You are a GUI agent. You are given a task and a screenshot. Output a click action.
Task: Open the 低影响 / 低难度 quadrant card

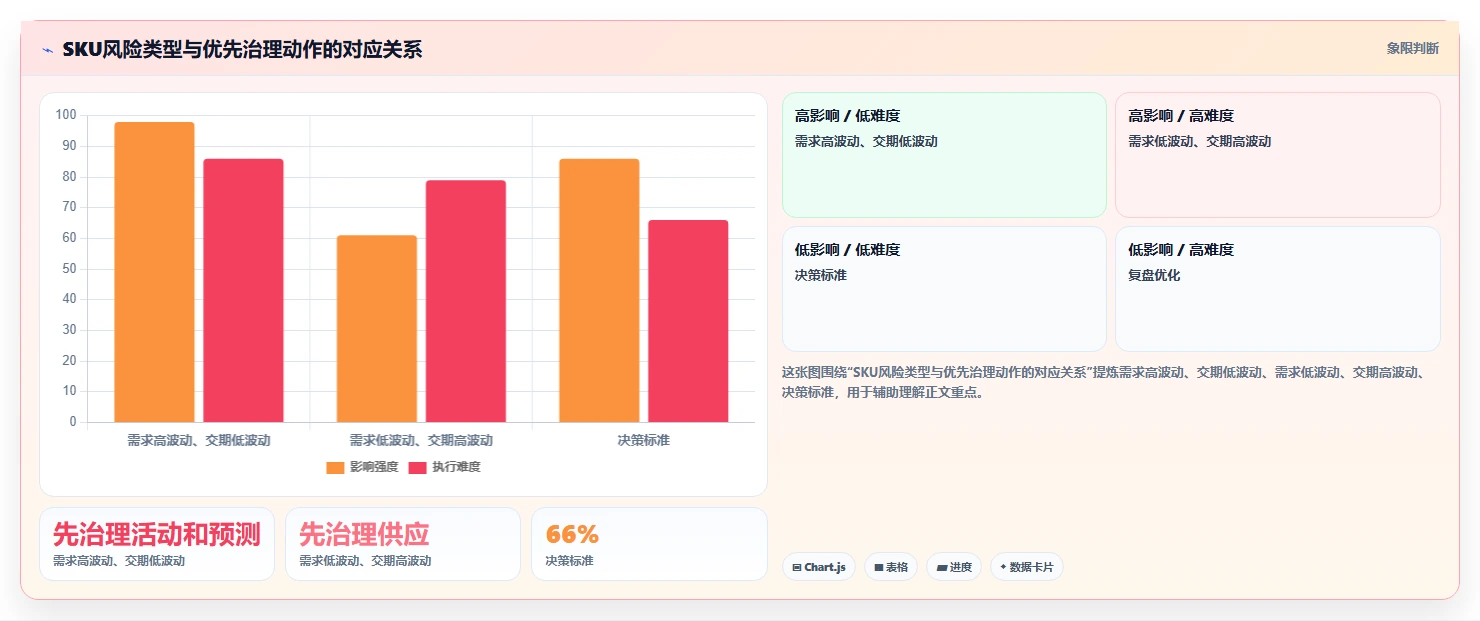[x=944, y=289]
